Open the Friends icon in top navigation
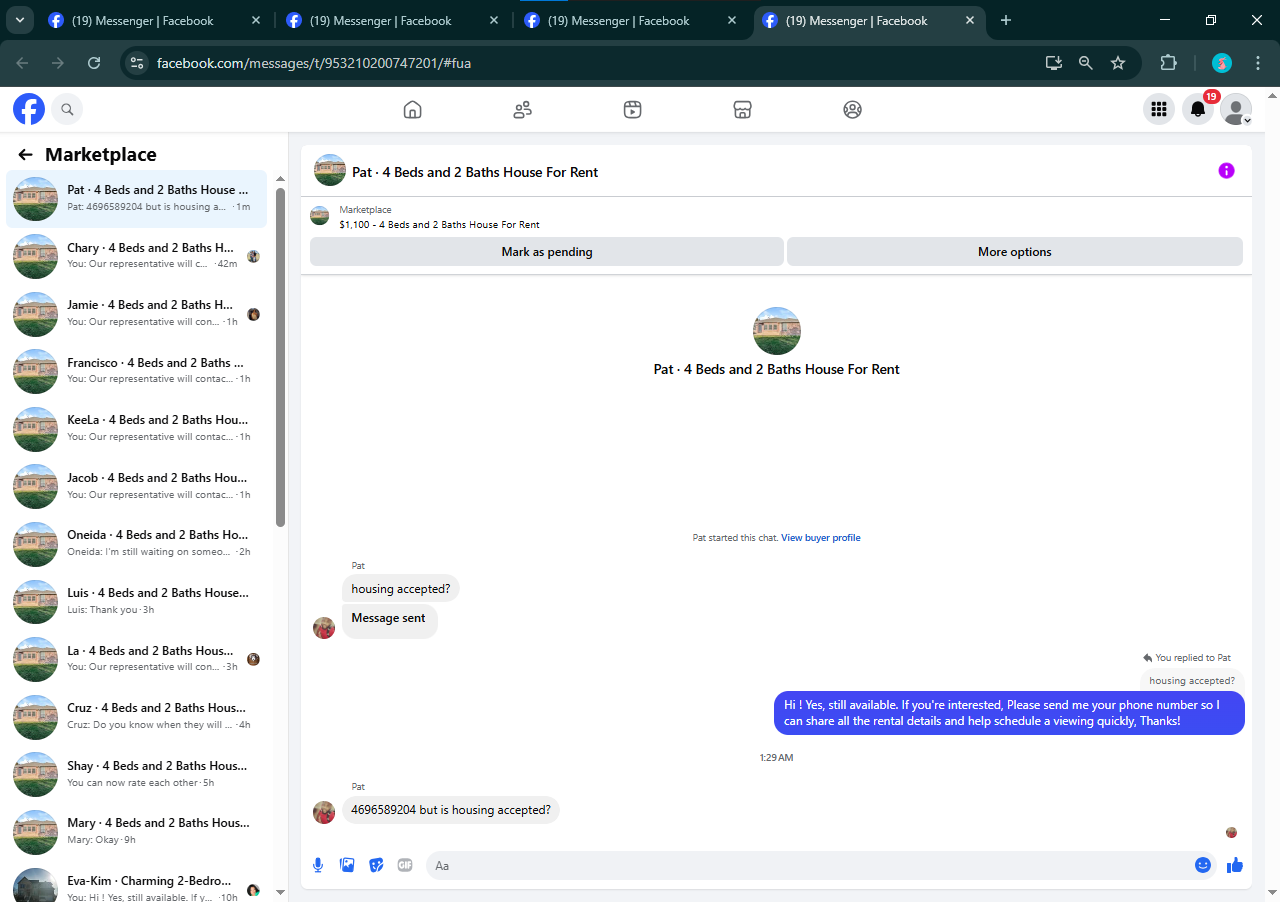The height and width of the screenshot is (902, 1280). (522, 110)
